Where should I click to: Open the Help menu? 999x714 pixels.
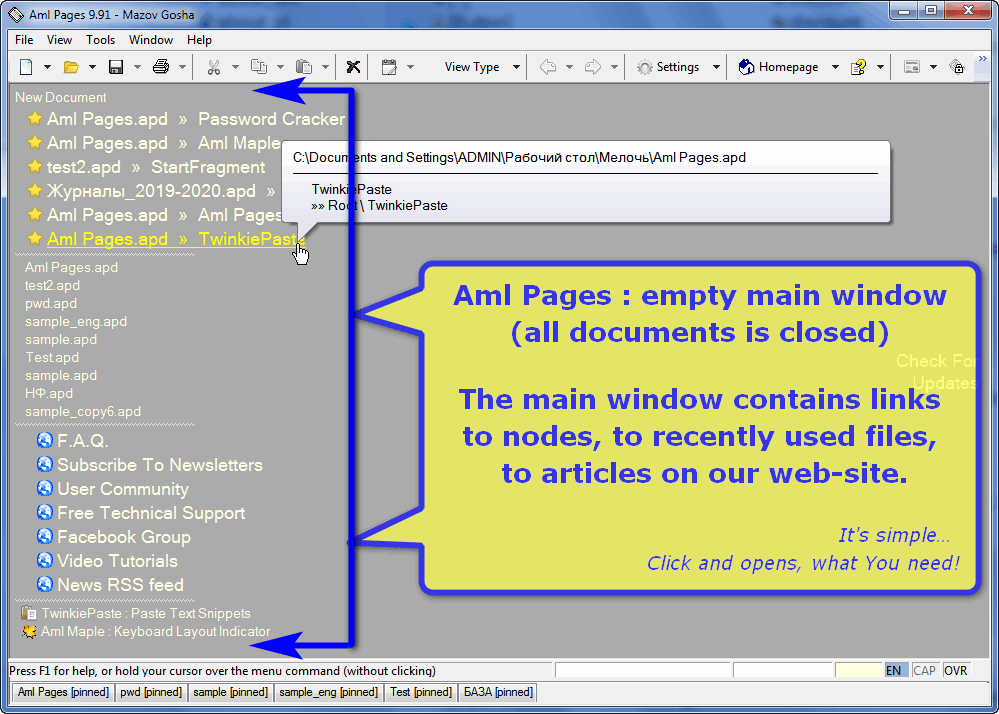(199, 39)
